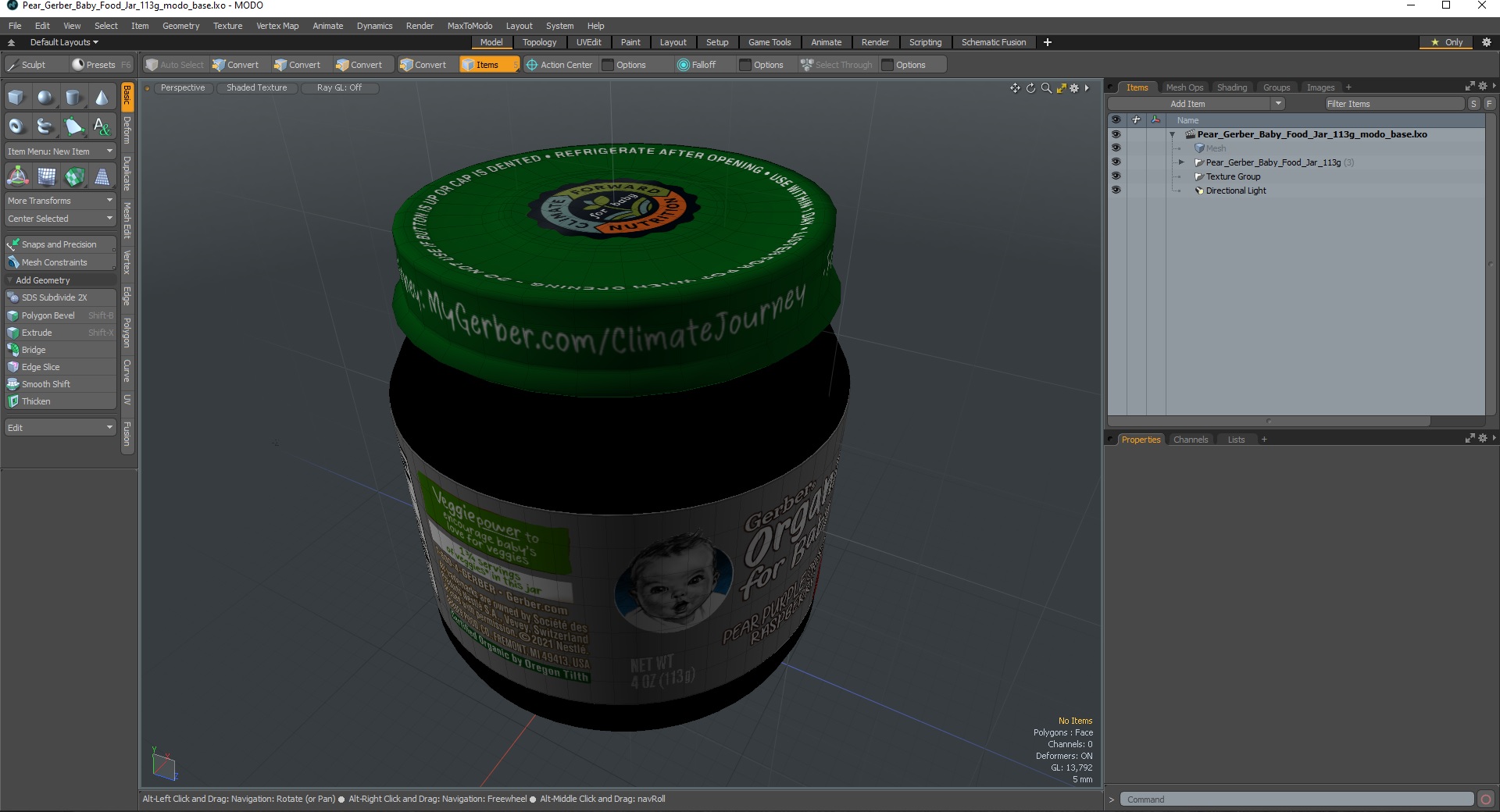
Task: Activate the transform tool icon
Action: click(x=17, y=176)
